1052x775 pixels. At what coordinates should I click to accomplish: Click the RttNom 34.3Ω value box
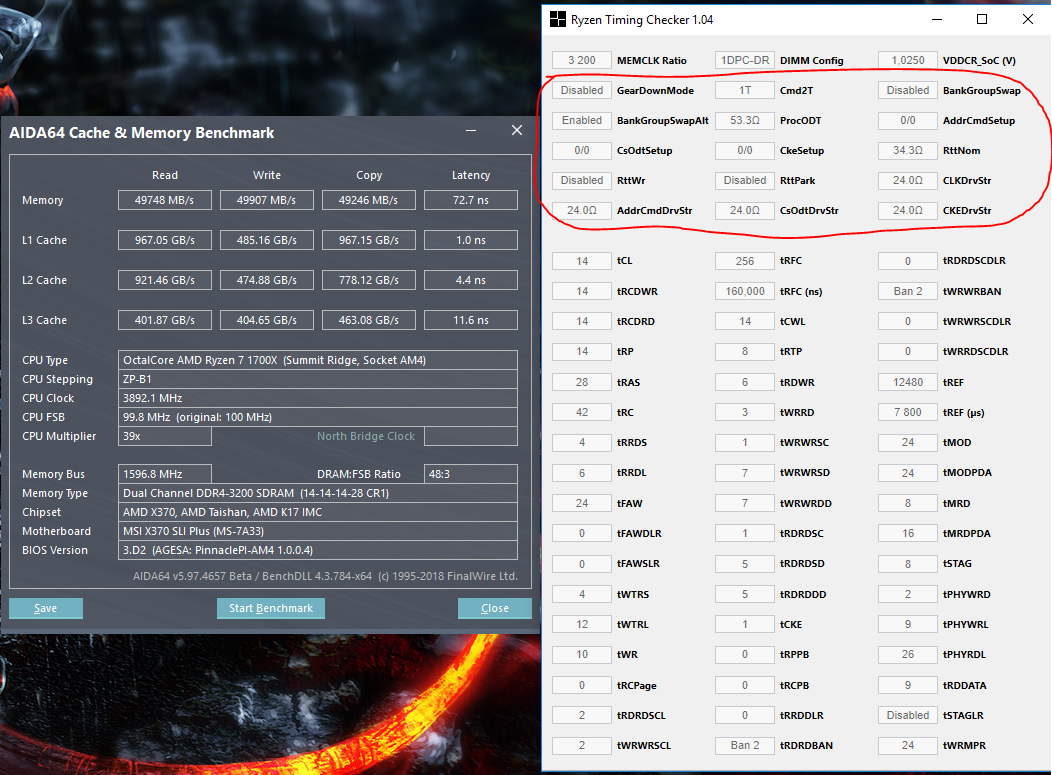908,150
